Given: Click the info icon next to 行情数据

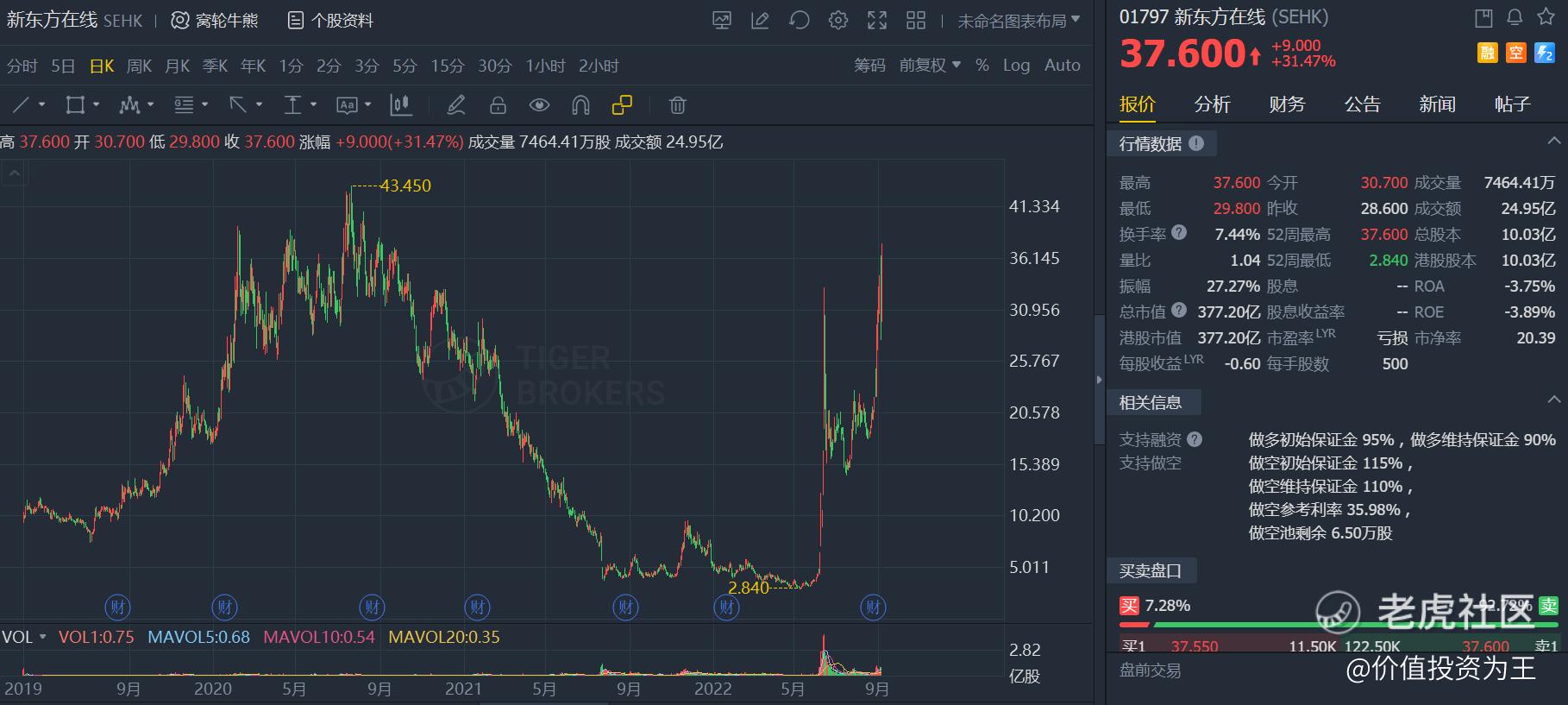Looking at the screenshot, I should pos(1196,143).
